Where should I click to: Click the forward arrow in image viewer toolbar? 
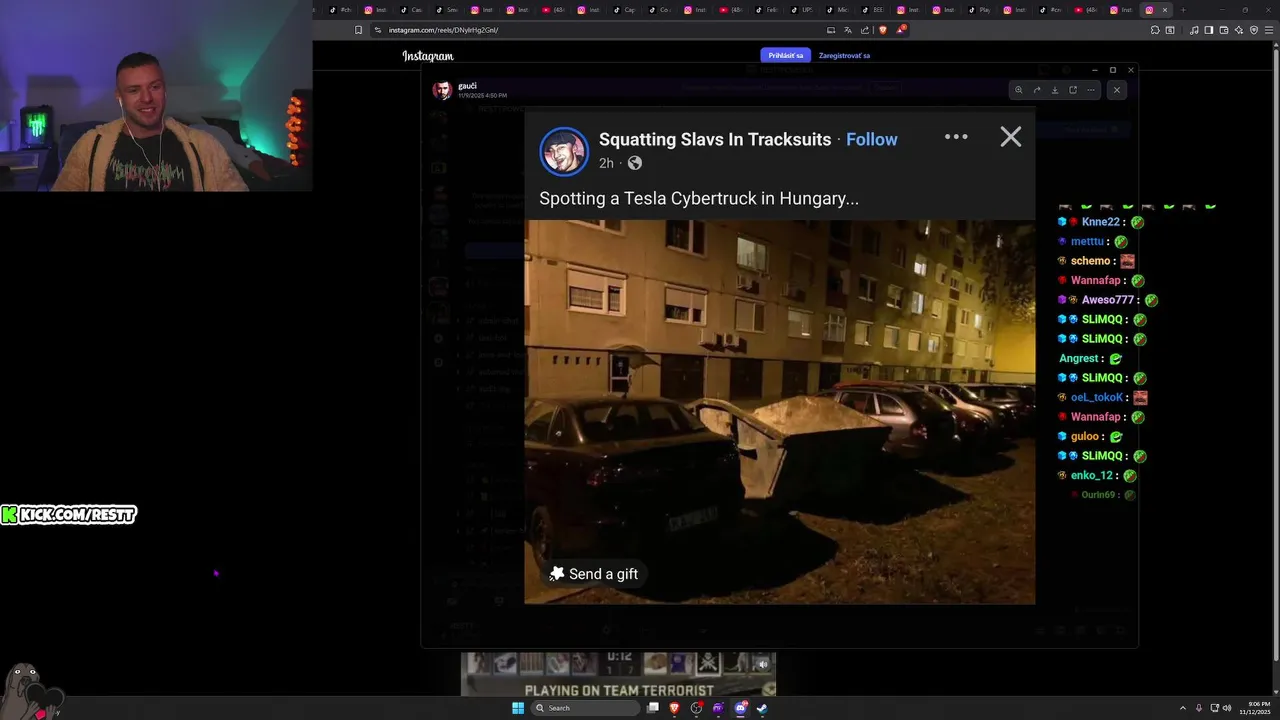pos(1037,90)
